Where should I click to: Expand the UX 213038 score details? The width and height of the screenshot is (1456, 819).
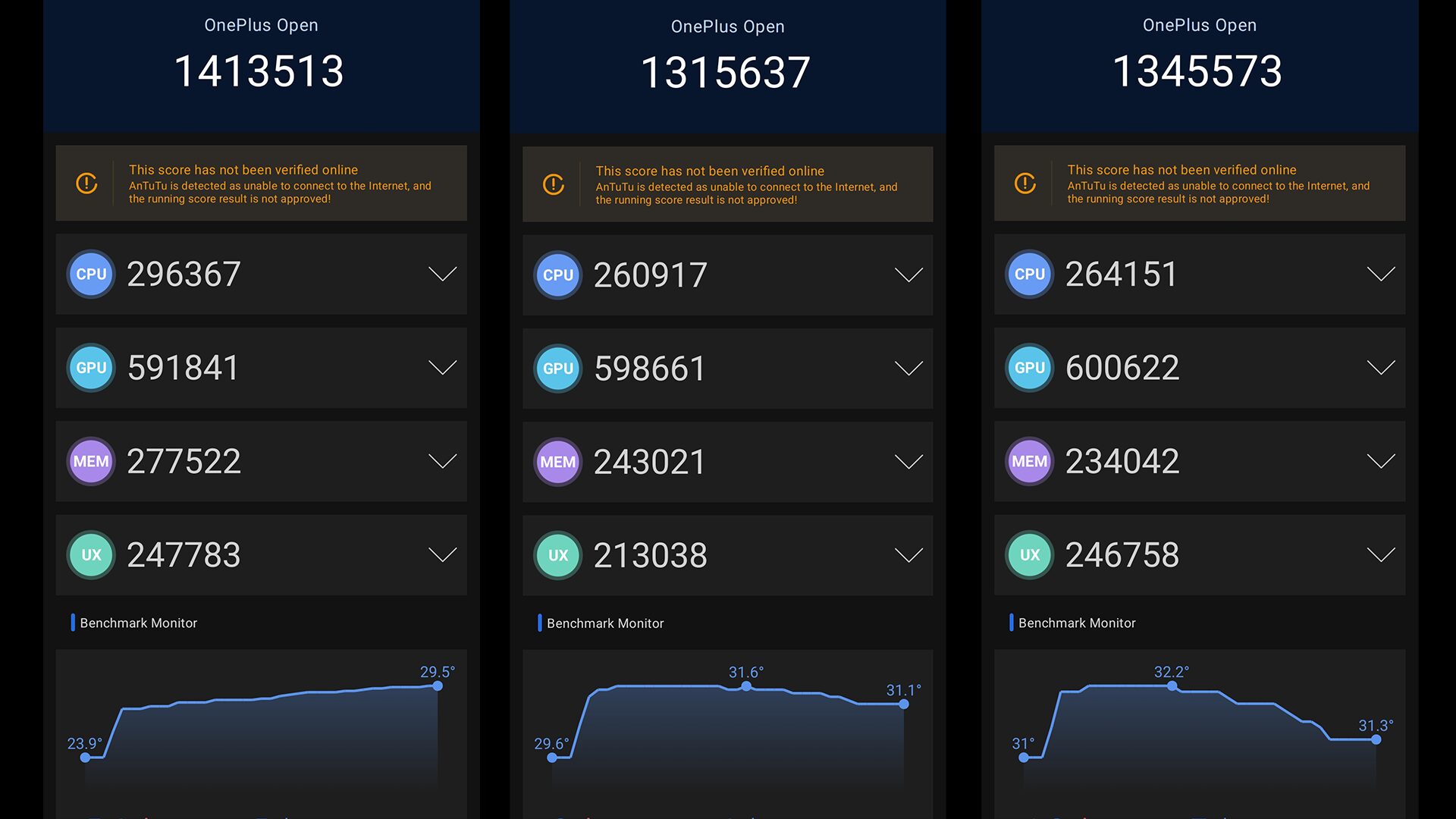coord(908,556)
